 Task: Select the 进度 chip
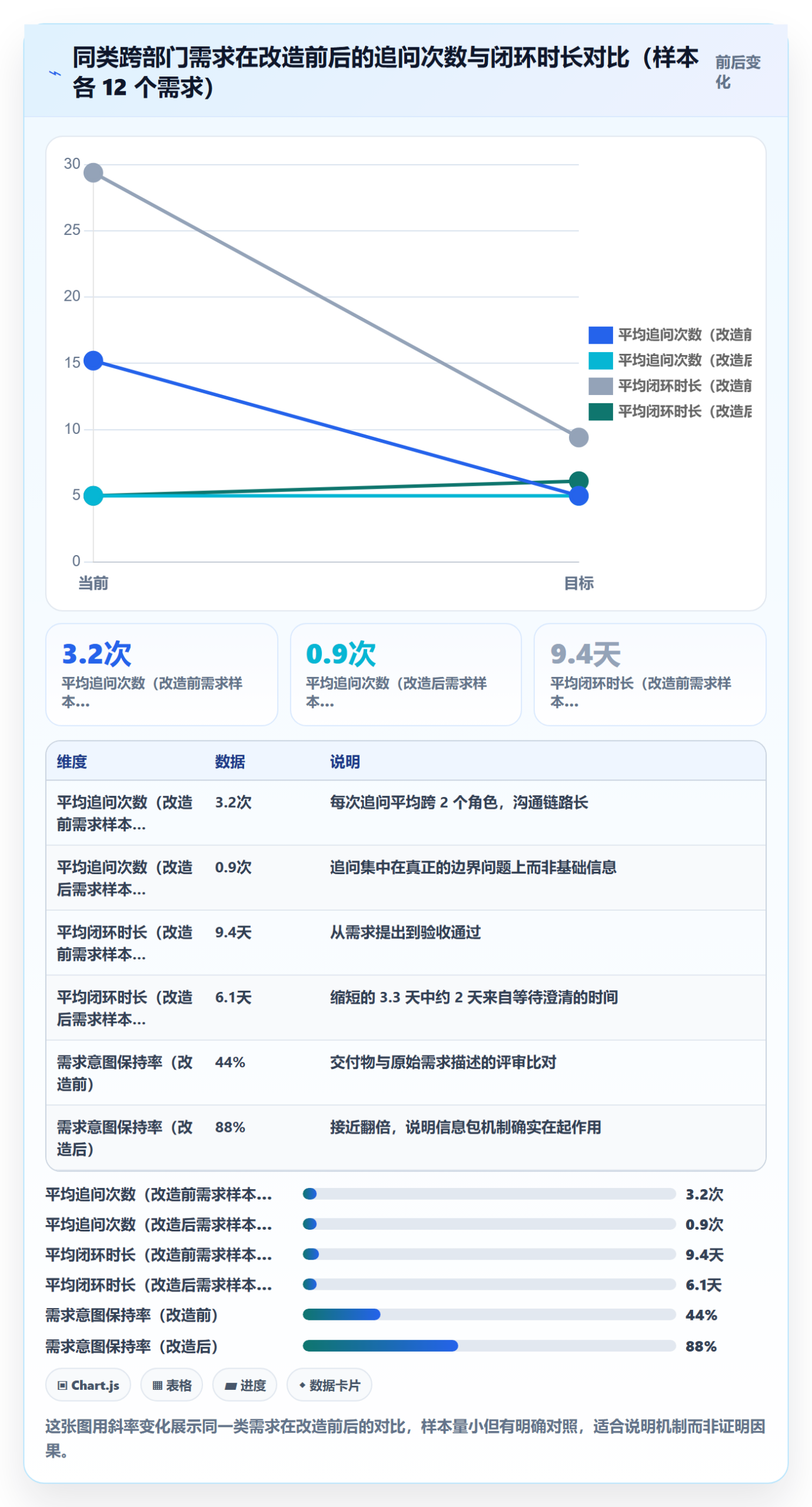(245, 1385)
